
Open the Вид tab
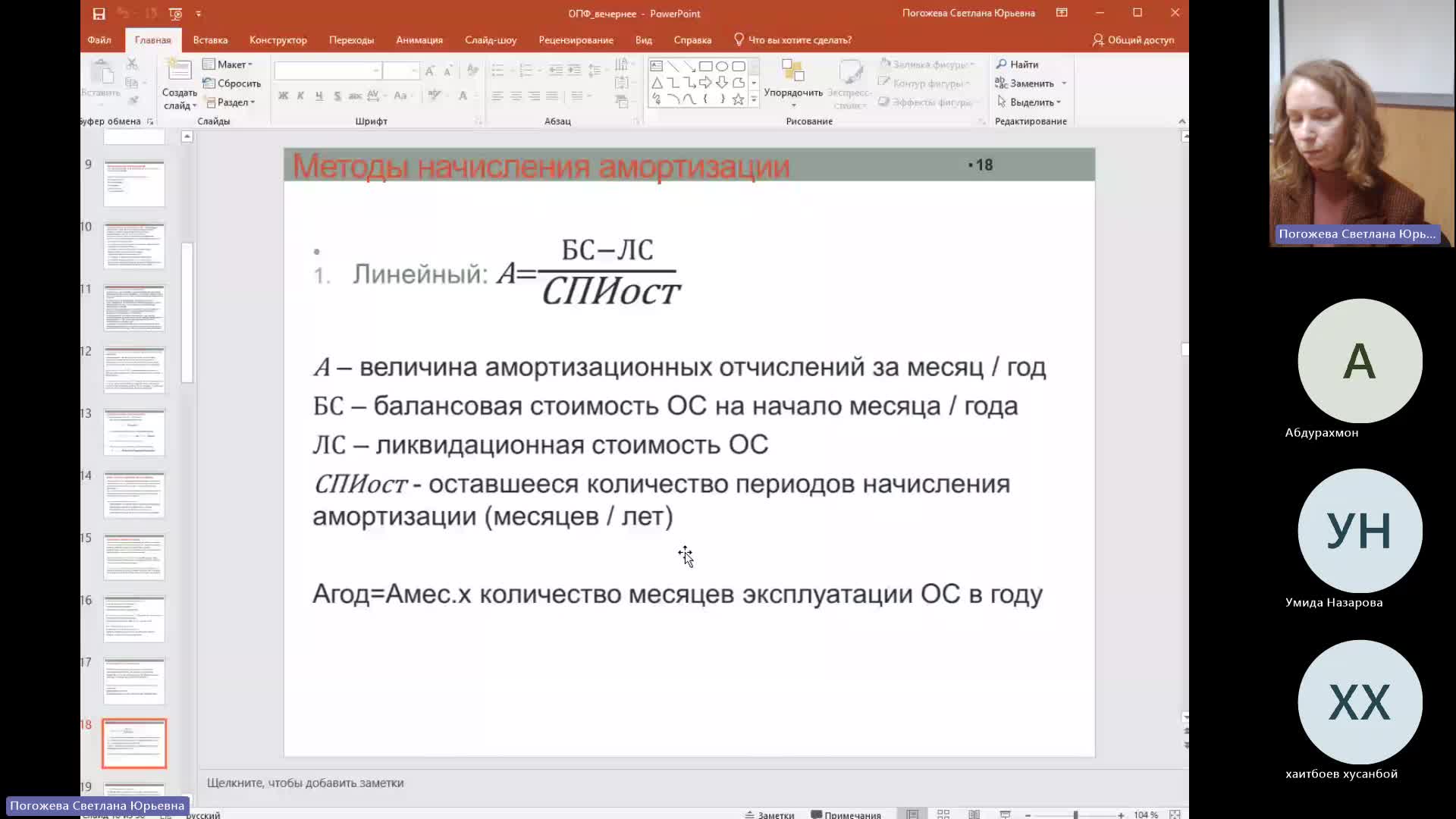644,40
